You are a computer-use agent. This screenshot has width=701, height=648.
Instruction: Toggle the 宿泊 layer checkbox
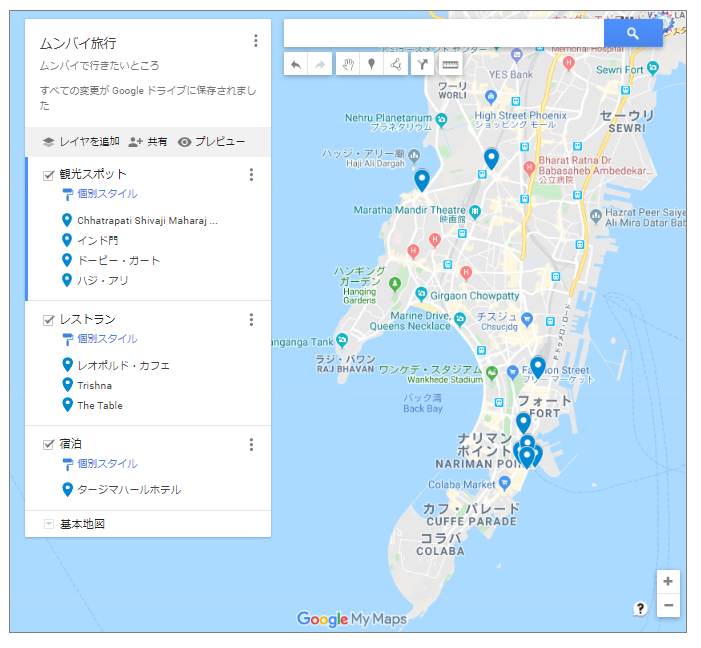(x=48, y=445)
